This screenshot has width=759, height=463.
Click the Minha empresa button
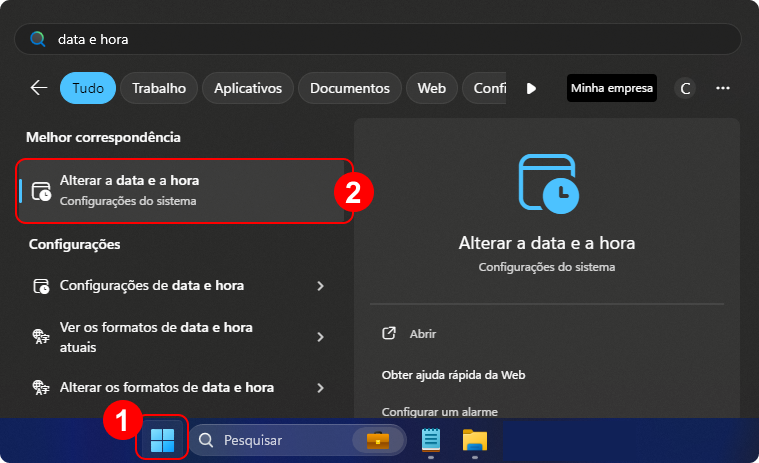pyautogui.click(x=612, y=88)
